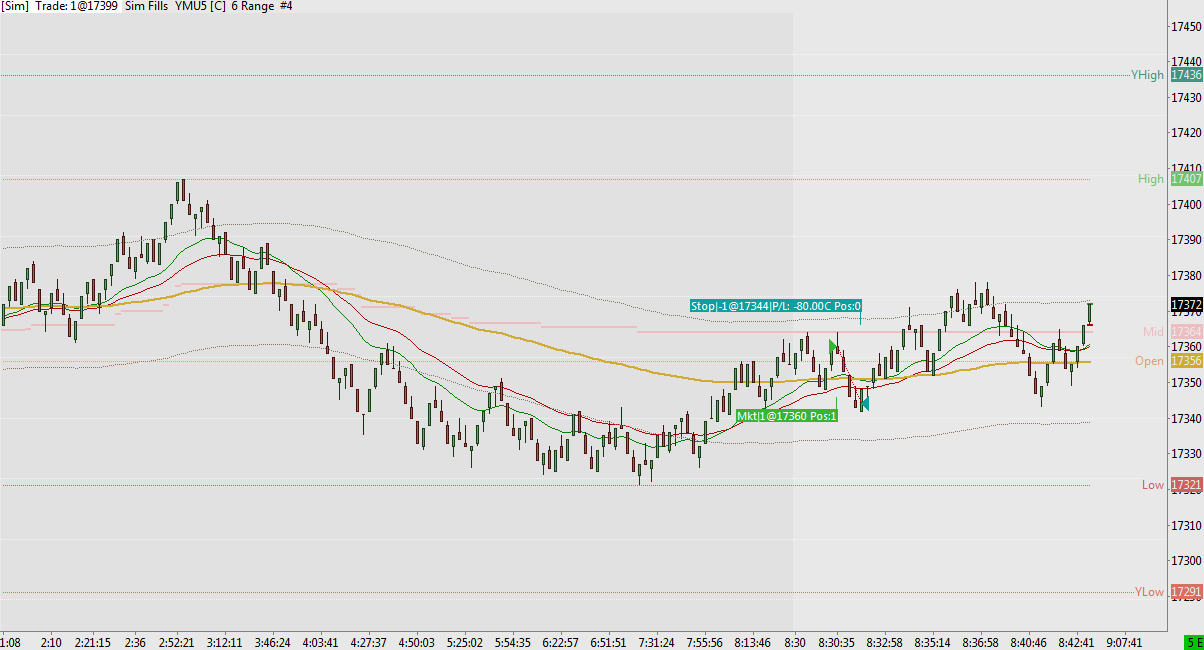1204x650 pixels.
Task: Select the teal stop exit arrow marker
Action: 864,403
